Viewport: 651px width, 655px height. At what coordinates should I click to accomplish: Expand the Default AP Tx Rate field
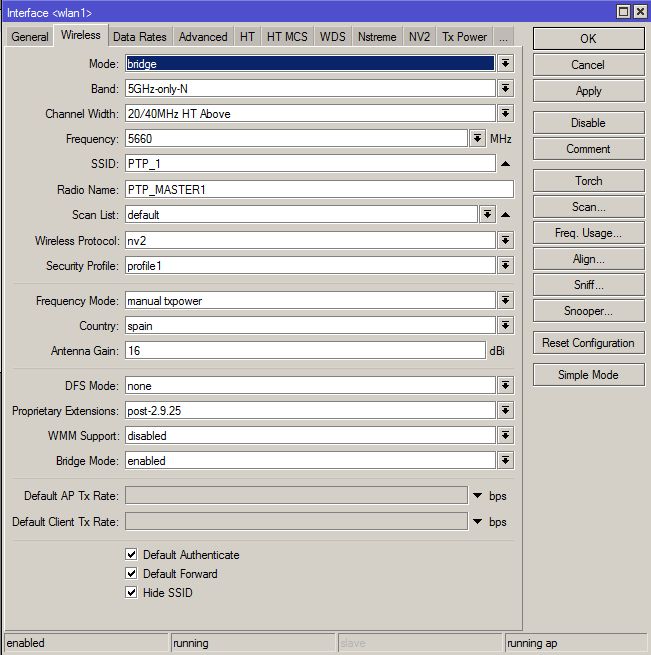click(478, 495)
